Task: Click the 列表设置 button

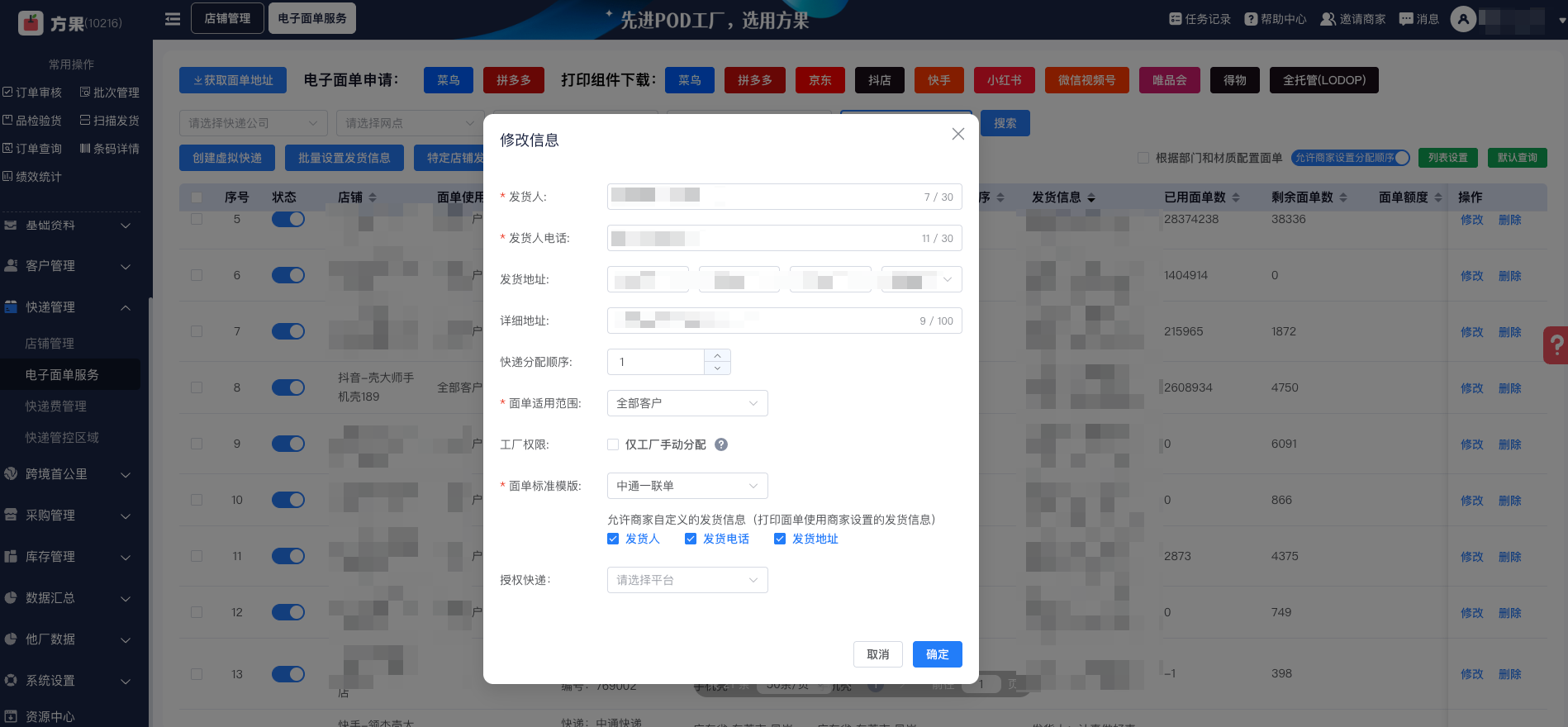Action: 1448,158
